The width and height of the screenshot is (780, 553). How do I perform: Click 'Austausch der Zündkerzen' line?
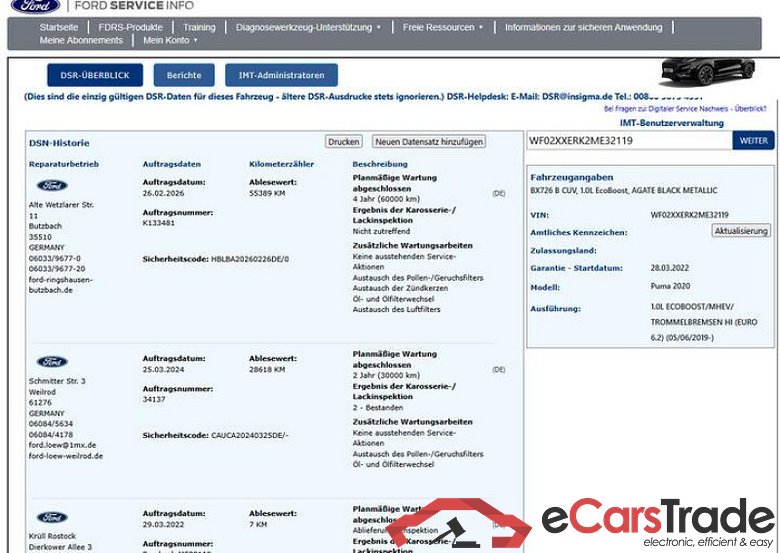(400, 288)
